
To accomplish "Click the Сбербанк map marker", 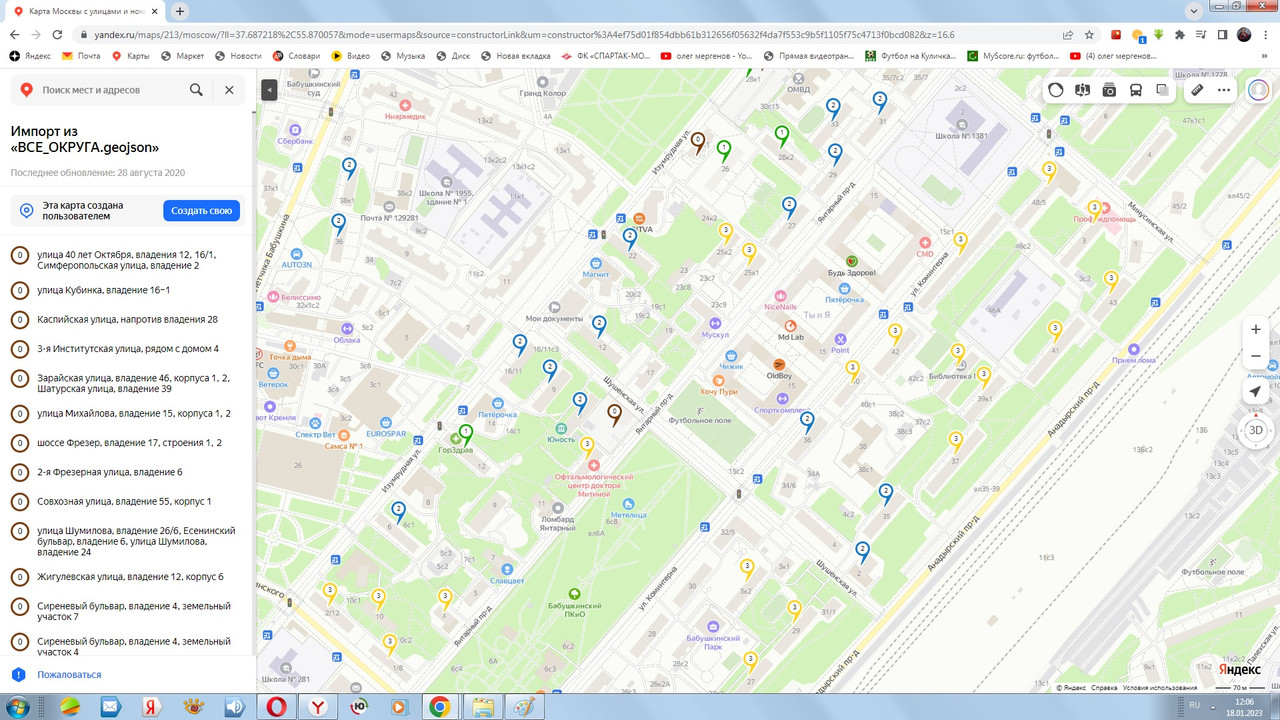I will (x=295, y=130).
